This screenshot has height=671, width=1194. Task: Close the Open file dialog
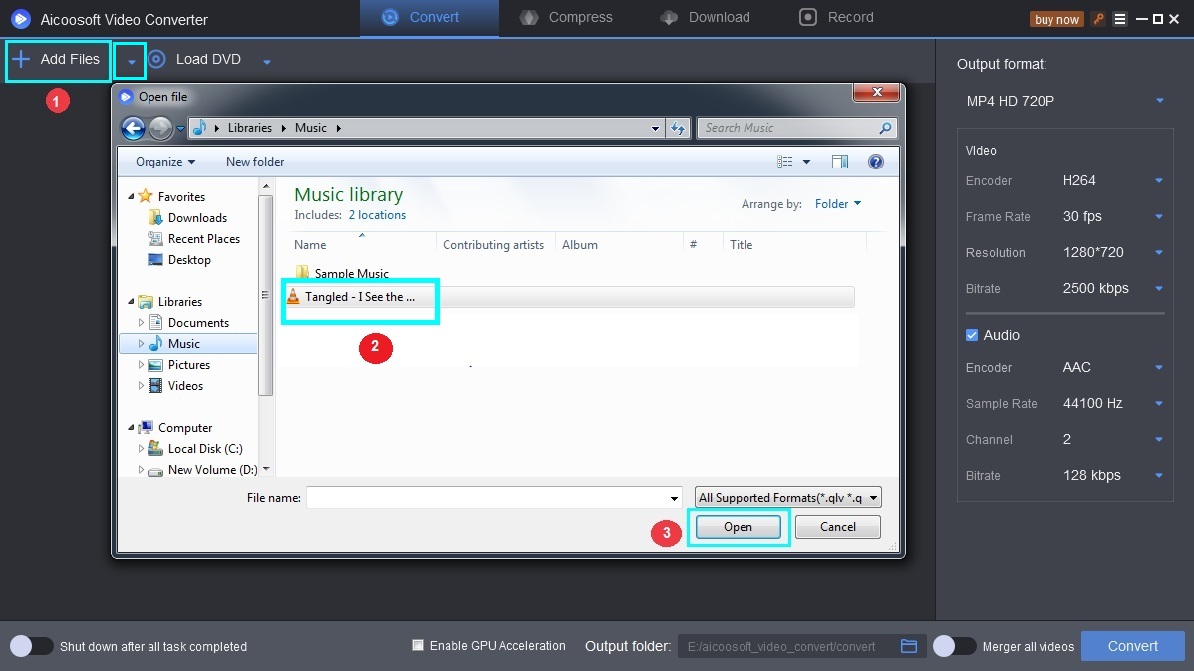click(x=877, y=92)
